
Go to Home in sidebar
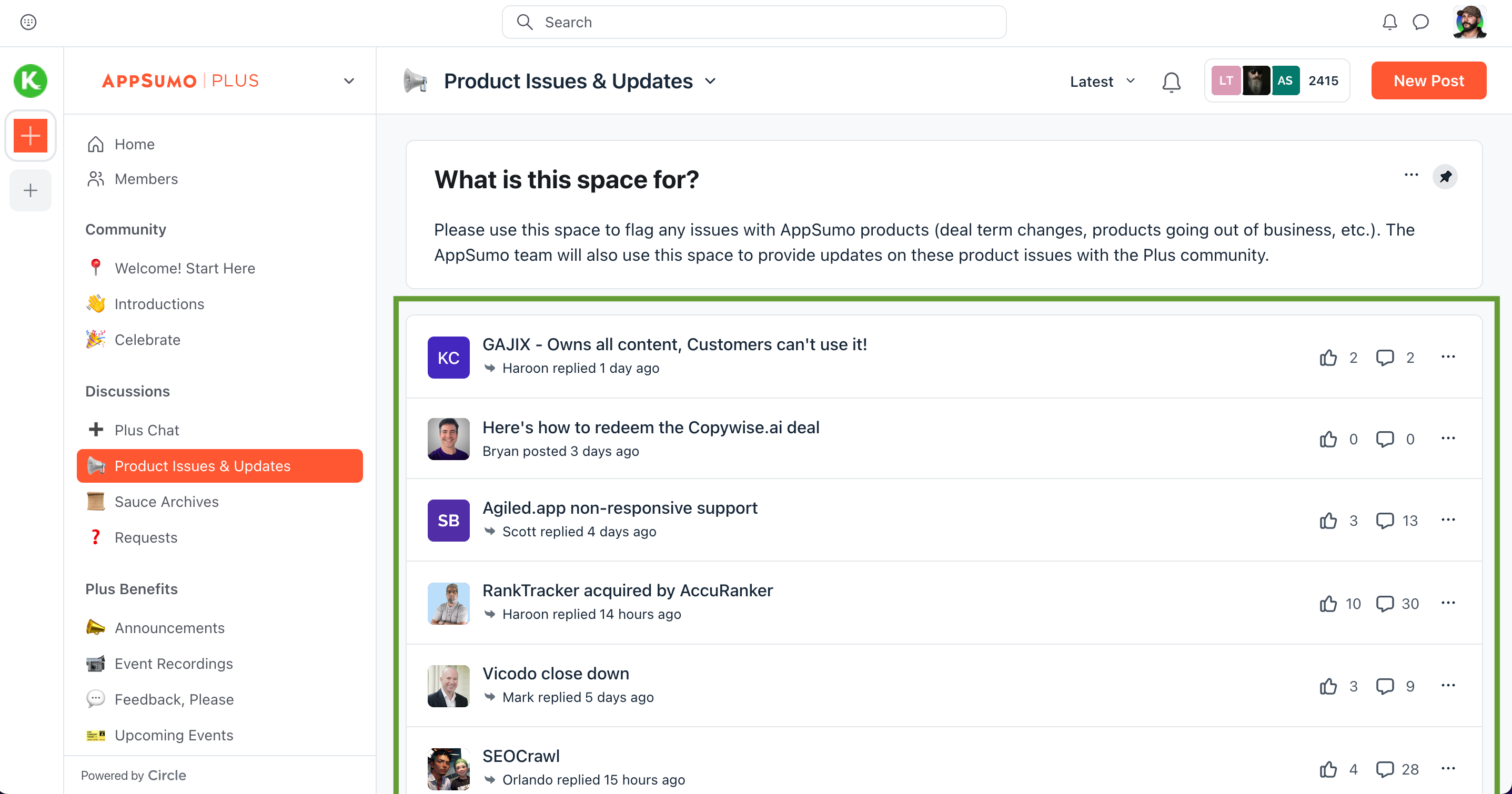pos(134,145)
